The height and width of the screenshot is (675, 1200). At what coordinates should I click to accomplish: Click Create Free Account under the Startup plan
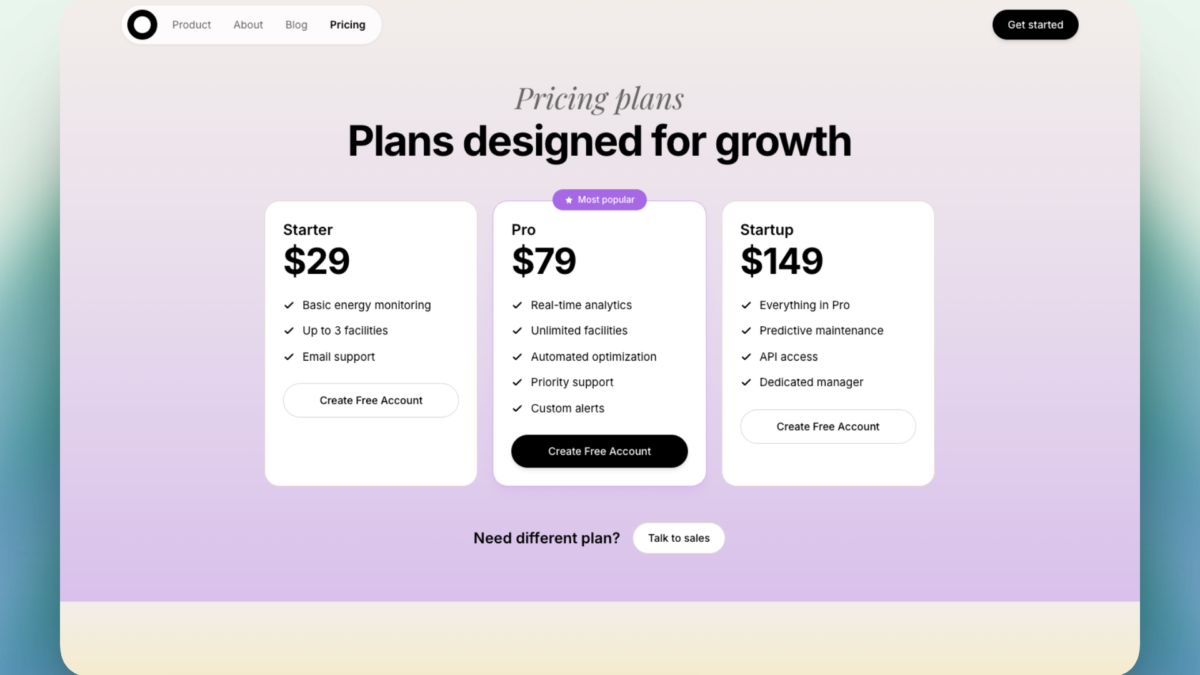[827, 426]
